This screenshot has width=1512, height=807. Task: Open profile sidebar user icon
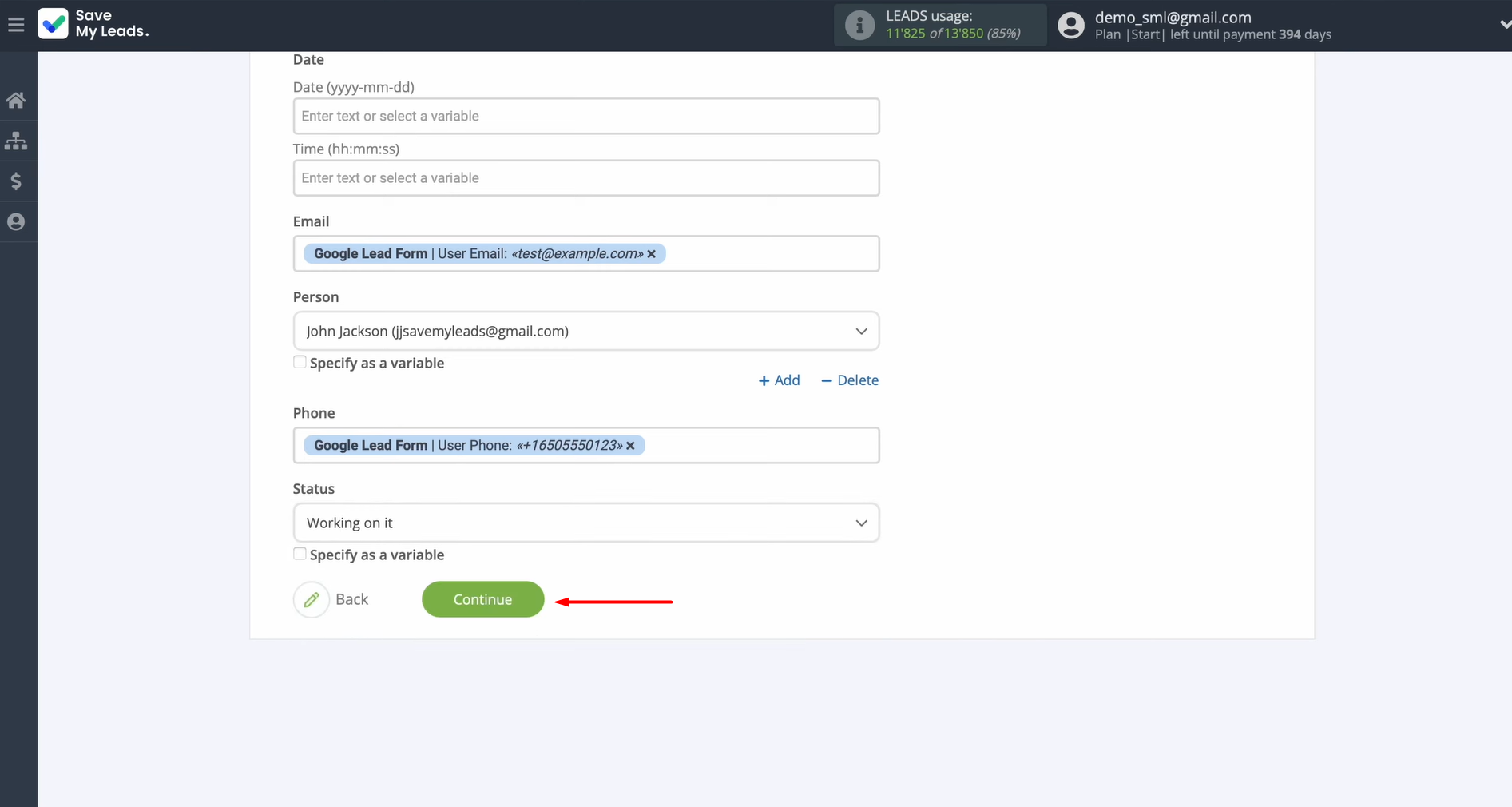(x=16, y=222)
